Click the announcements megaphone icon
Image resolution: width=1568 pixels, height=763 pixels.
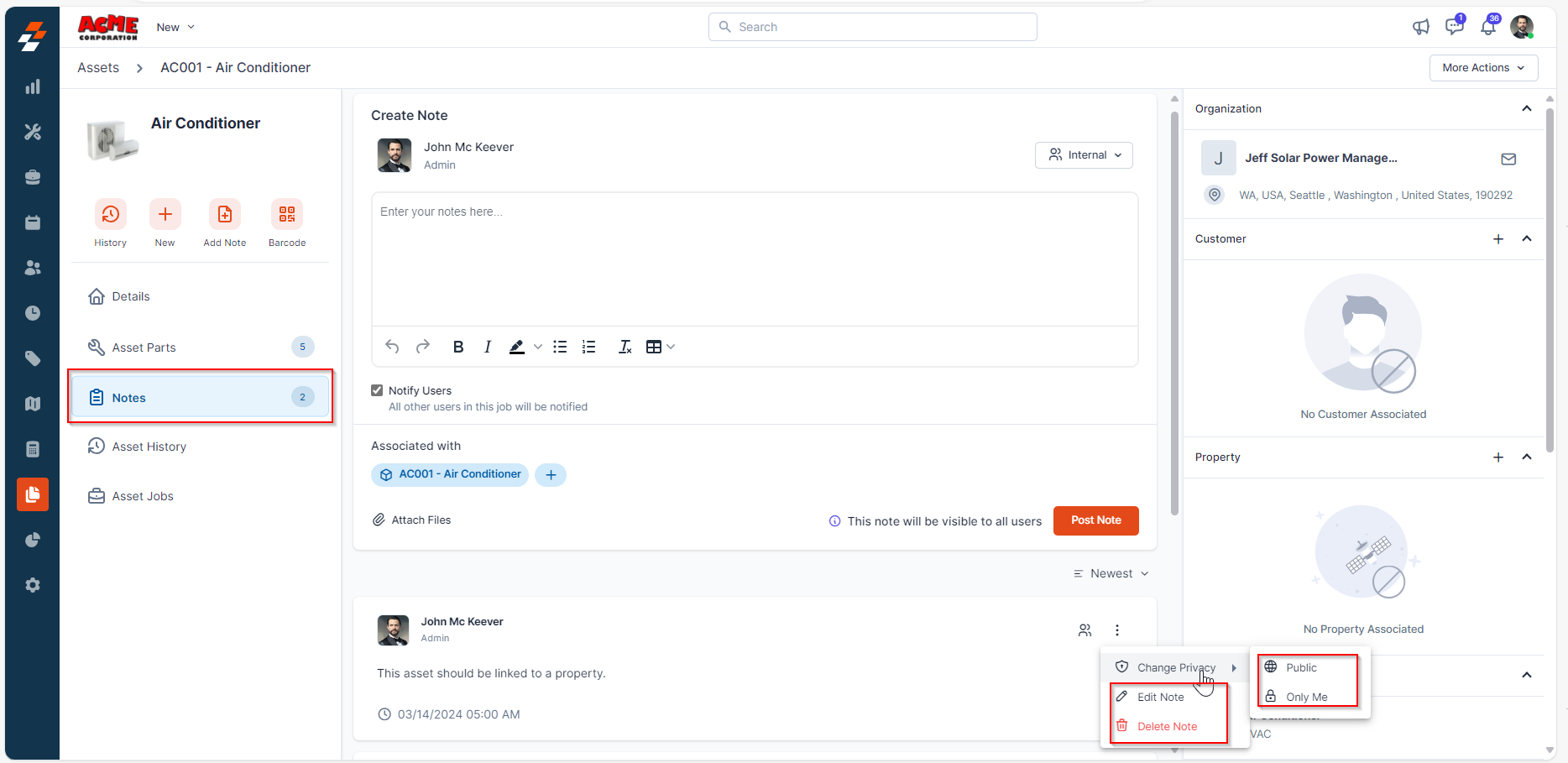tap(1420, 27)
